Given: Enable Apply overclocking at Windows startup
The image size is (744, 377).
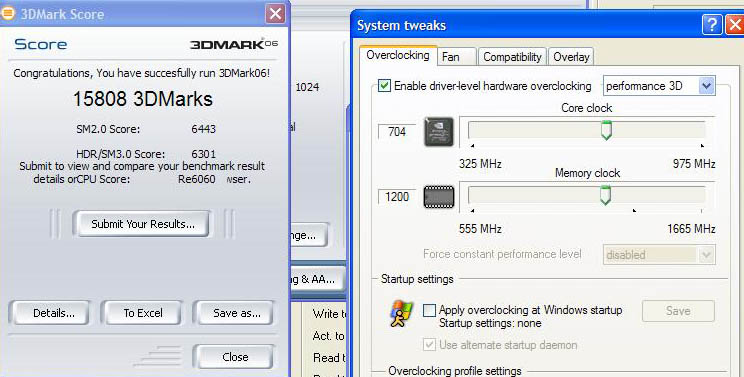Looking at the screenshot, I should point(429,310).
